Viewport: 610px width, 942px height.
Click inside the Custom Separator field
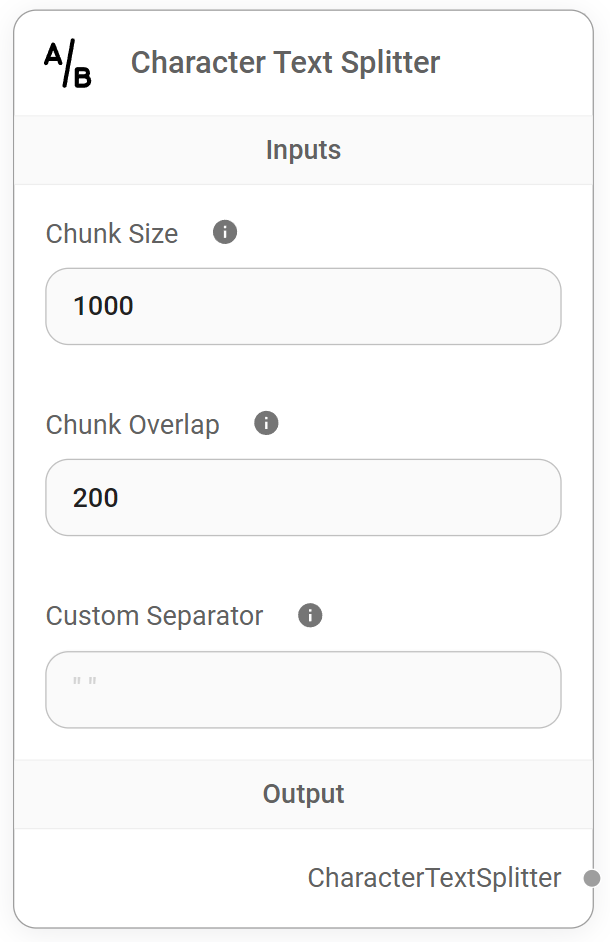pos(303,689)
